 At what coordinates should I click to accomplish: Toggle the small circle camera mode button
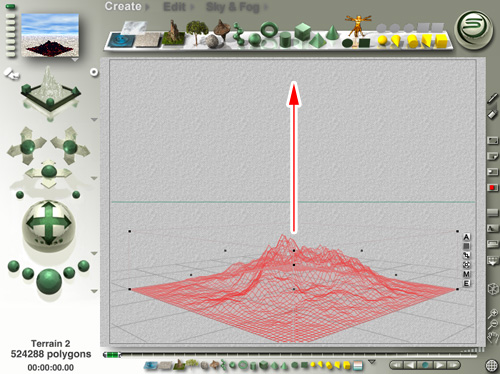coord(94,72)
